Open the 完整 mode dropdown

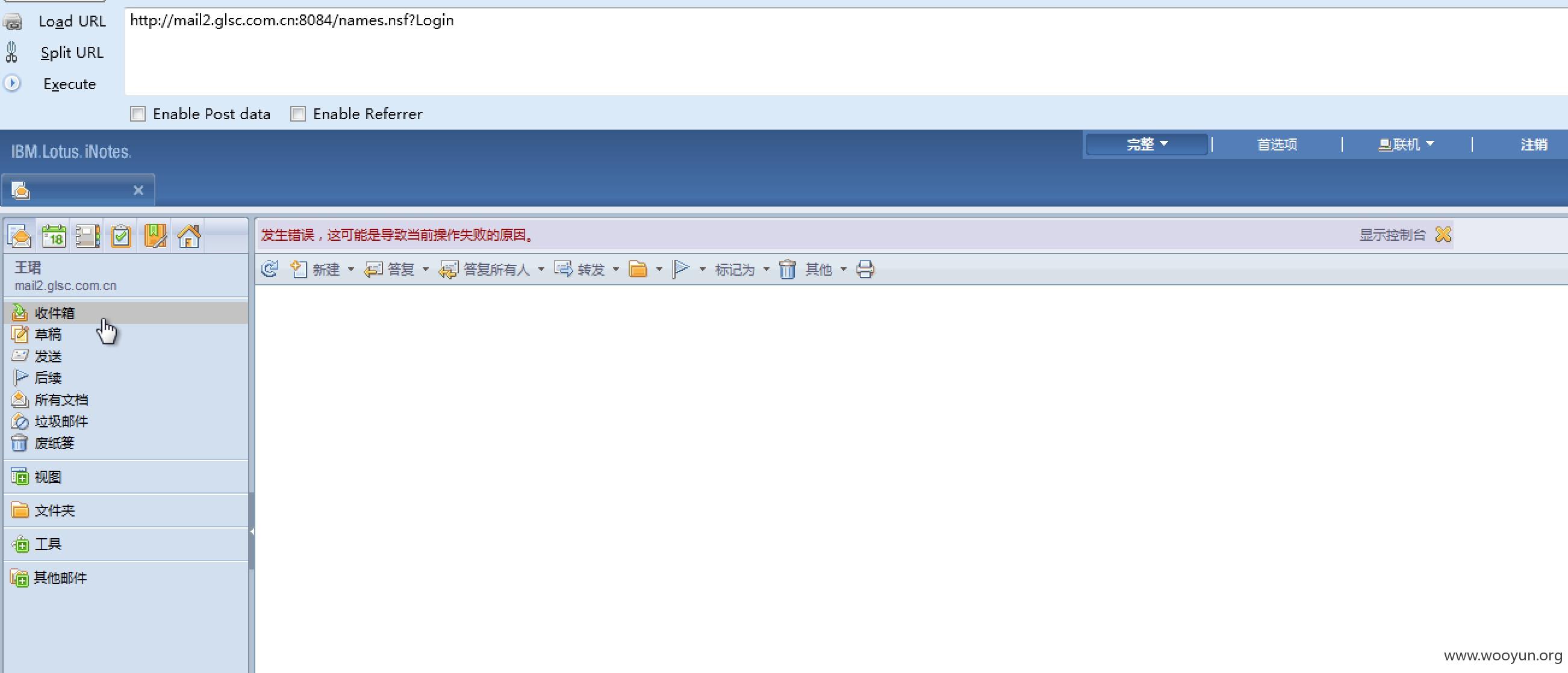click(x=1146, y=144)
